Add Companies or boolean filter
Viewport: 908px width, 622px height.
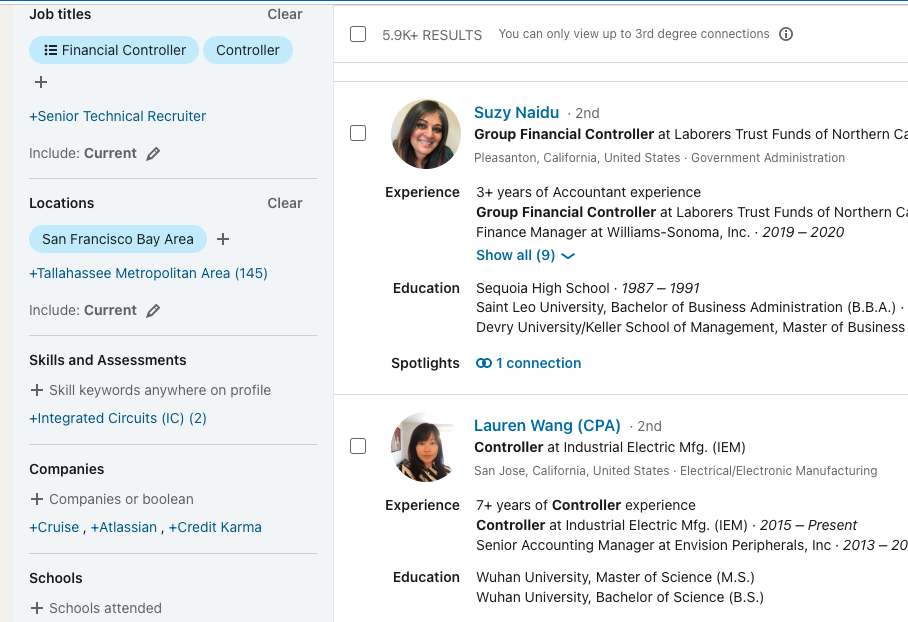112,499
